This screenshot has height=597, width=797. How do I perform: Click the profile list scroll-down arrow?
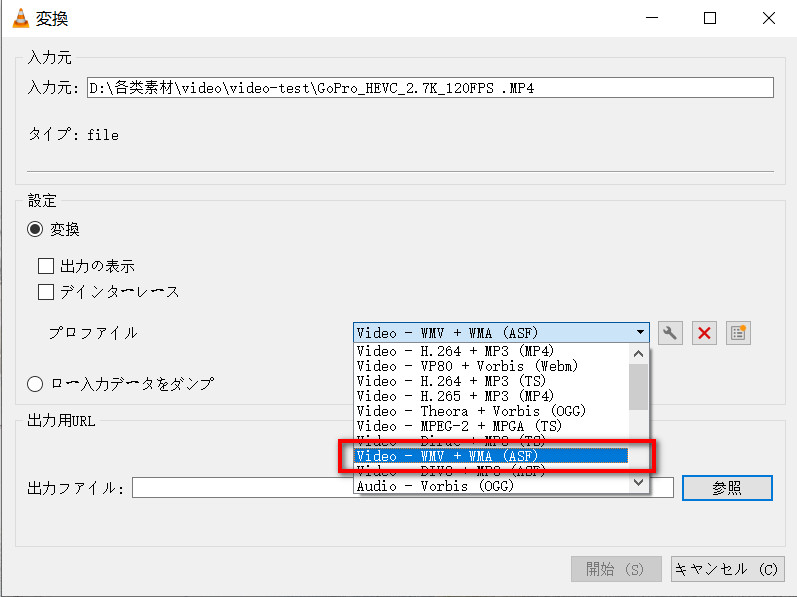coord(638,482)
